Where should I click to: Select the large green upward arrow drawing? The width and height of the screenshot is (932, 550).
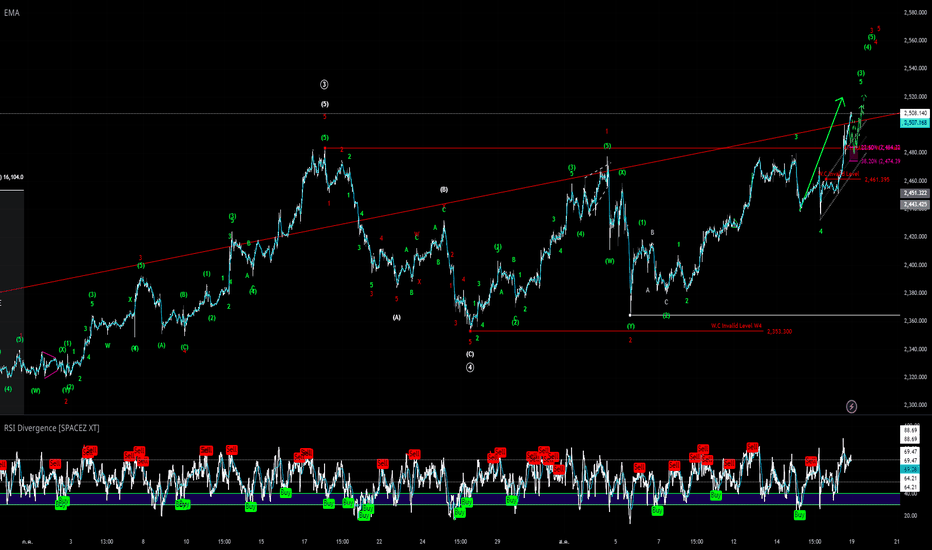823,151
